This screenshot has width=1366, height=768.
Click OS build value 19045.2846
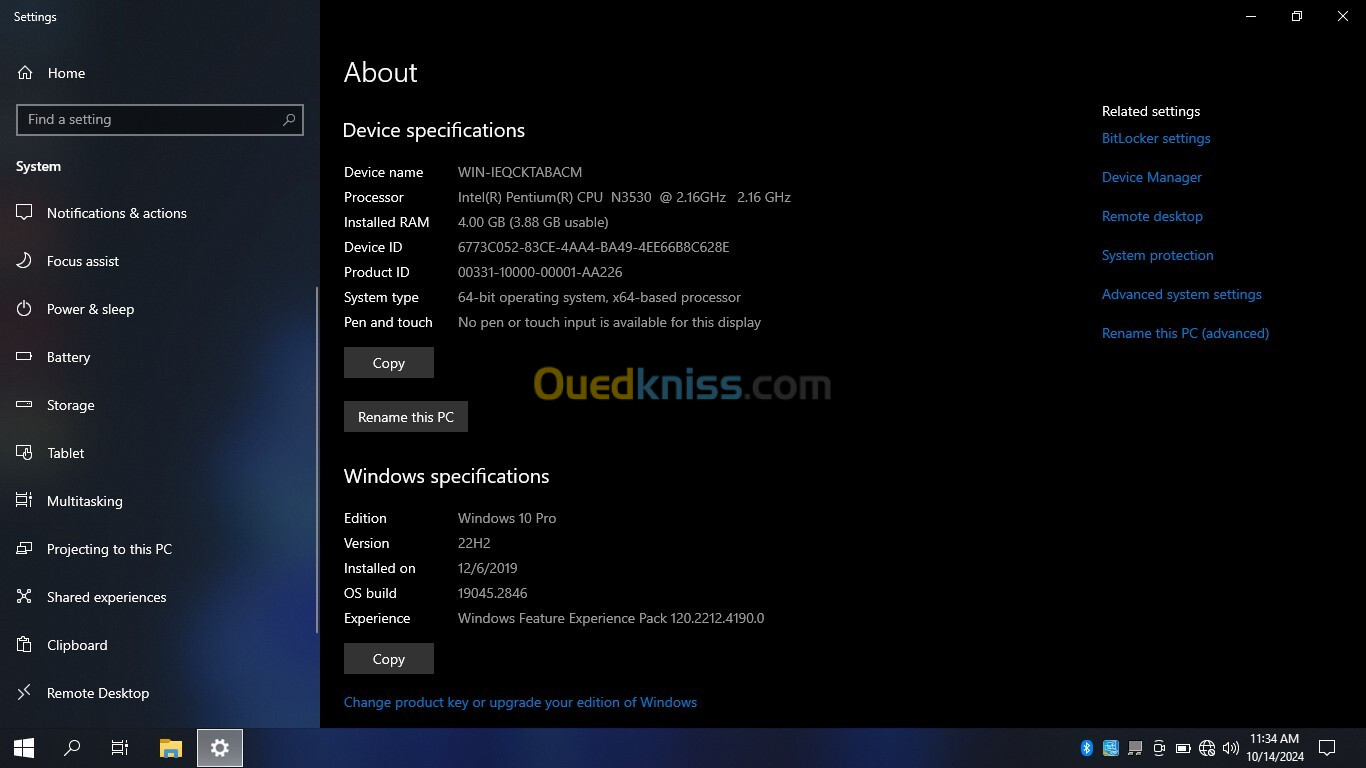click(x=493, y=593)
